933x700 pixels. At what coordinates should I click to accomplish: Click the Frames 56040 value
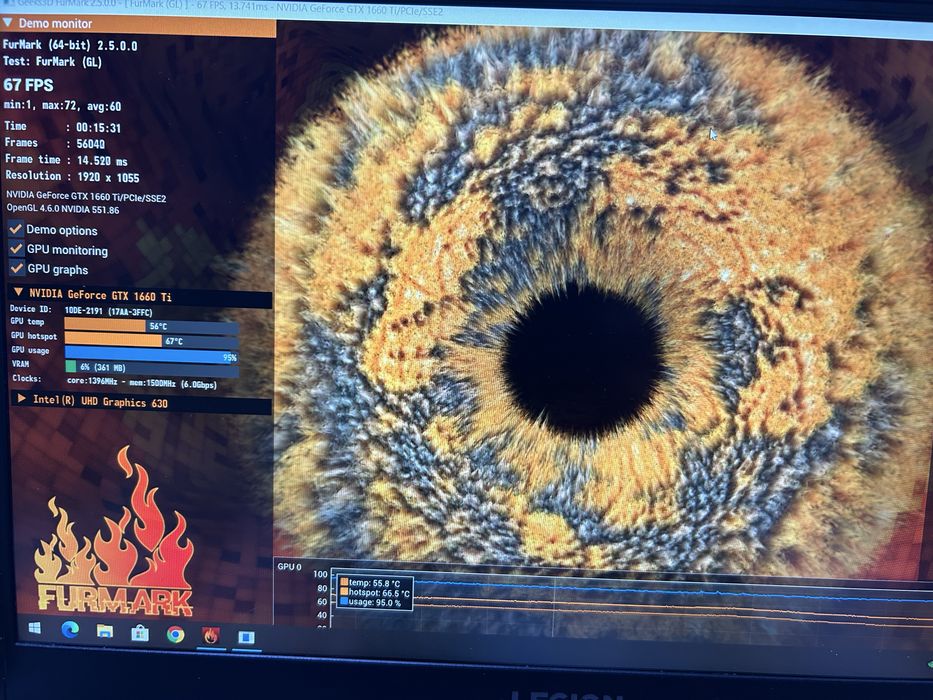pos(90,143)
